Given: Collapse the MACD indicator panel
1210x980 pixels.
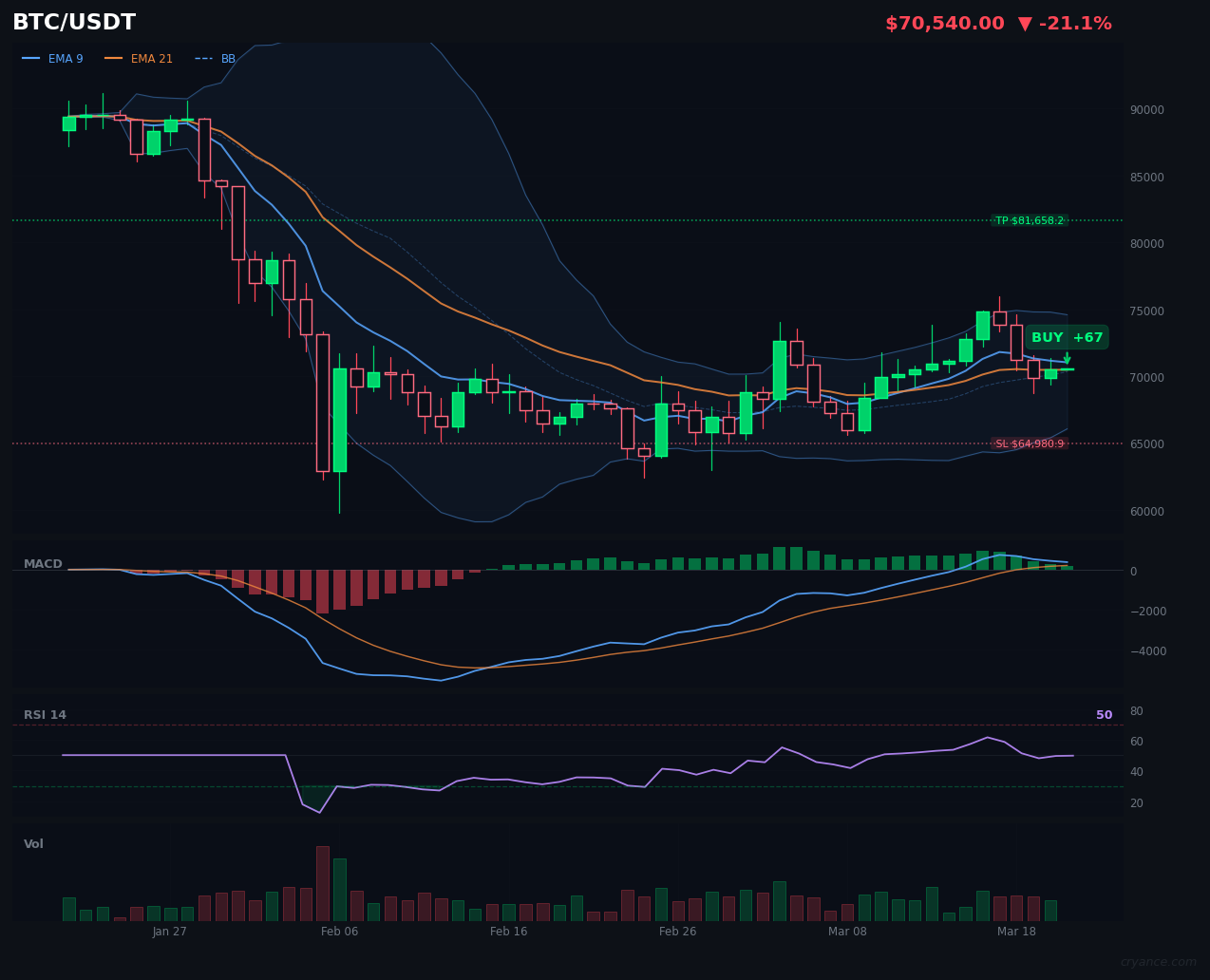Looking at the screenshot, I should point(43,563).
